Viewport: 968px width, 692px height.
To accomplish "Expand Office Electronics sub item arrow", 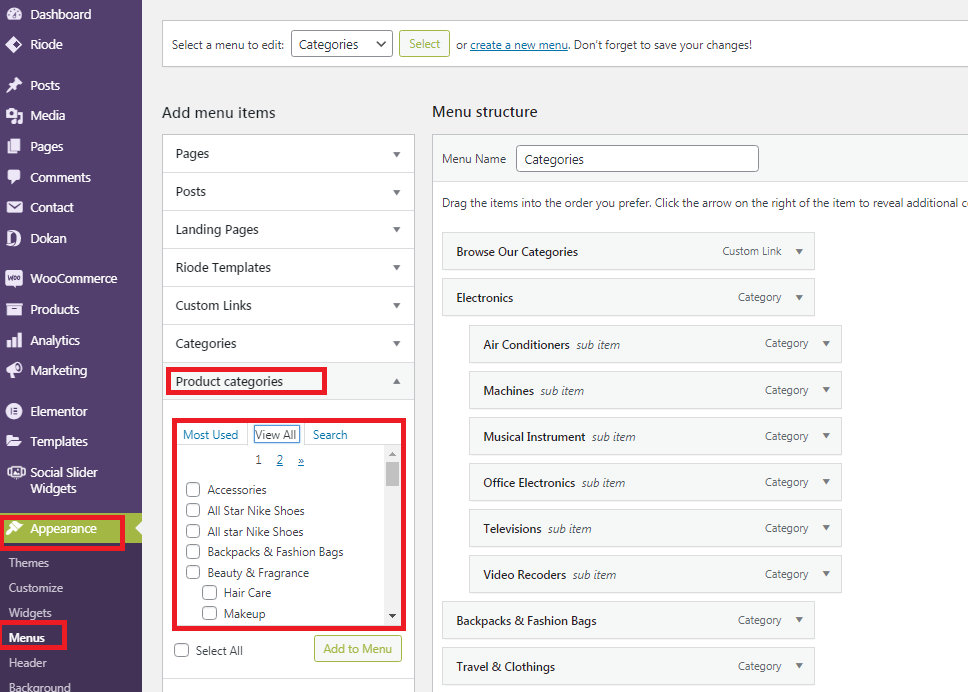I will (x=826, y=482).
